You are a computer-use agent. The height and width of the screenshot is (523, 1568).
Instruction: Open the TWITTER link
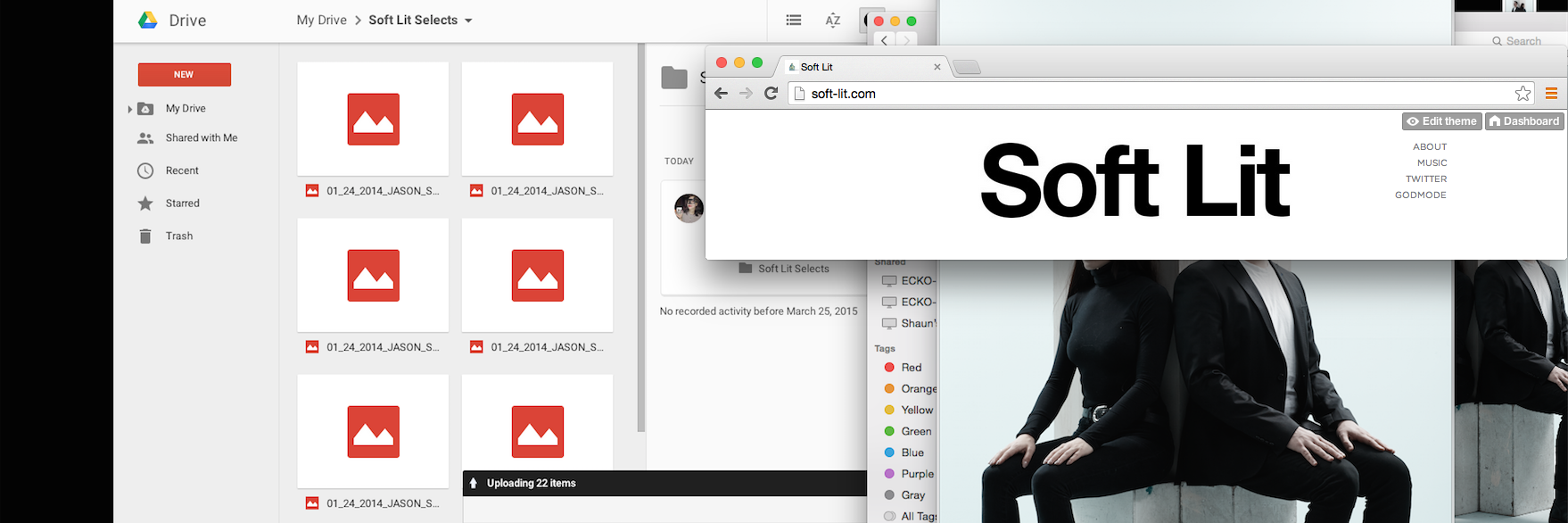click(x=1426, y=178)
